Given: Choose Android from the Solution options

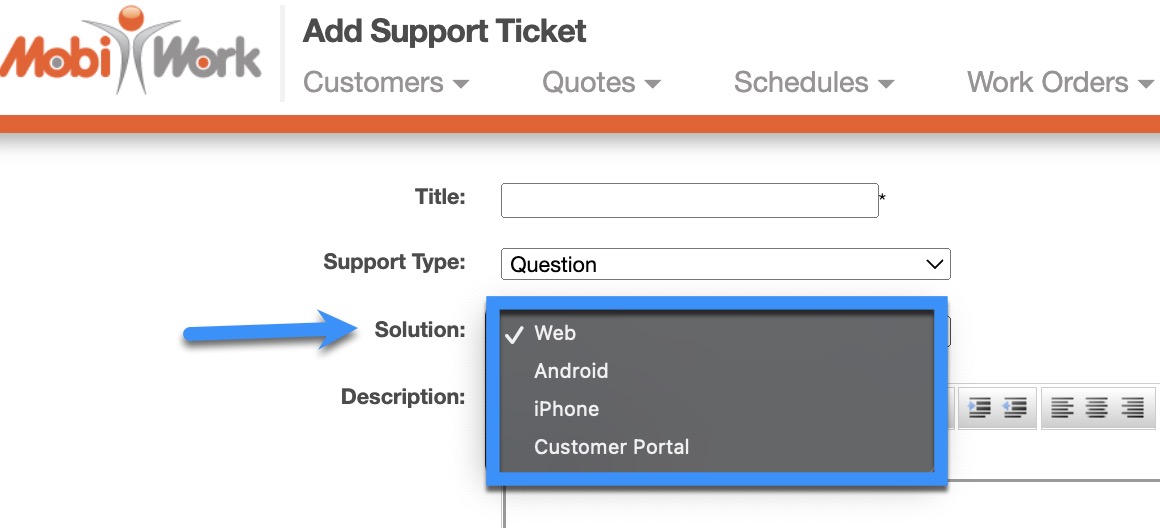Looking at the screenshot, I should point(571,371).
